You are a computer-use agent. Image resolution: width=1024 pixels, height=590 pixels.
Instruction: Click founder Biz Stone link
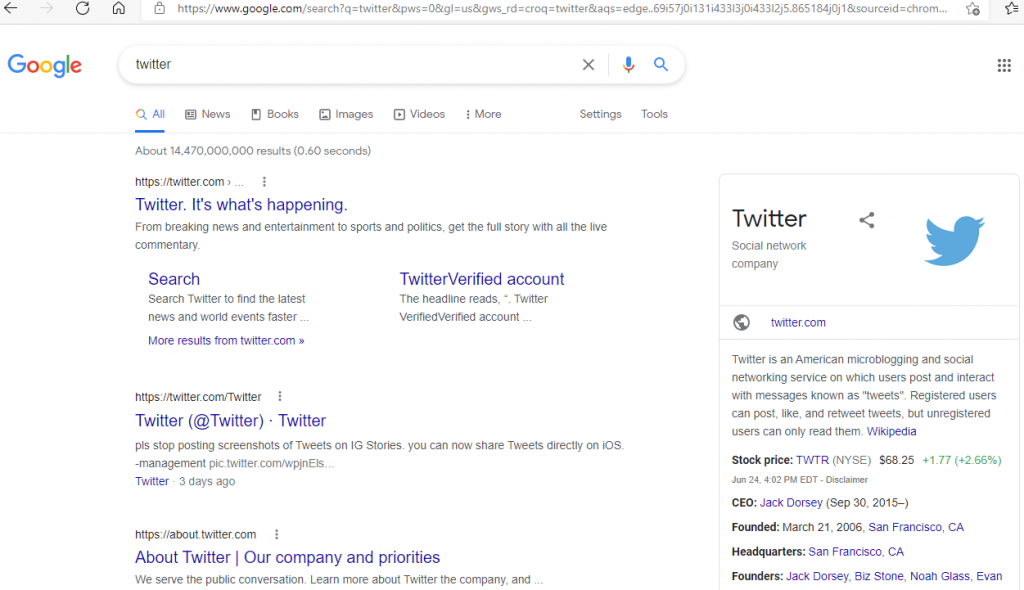(x=879, y=576)
